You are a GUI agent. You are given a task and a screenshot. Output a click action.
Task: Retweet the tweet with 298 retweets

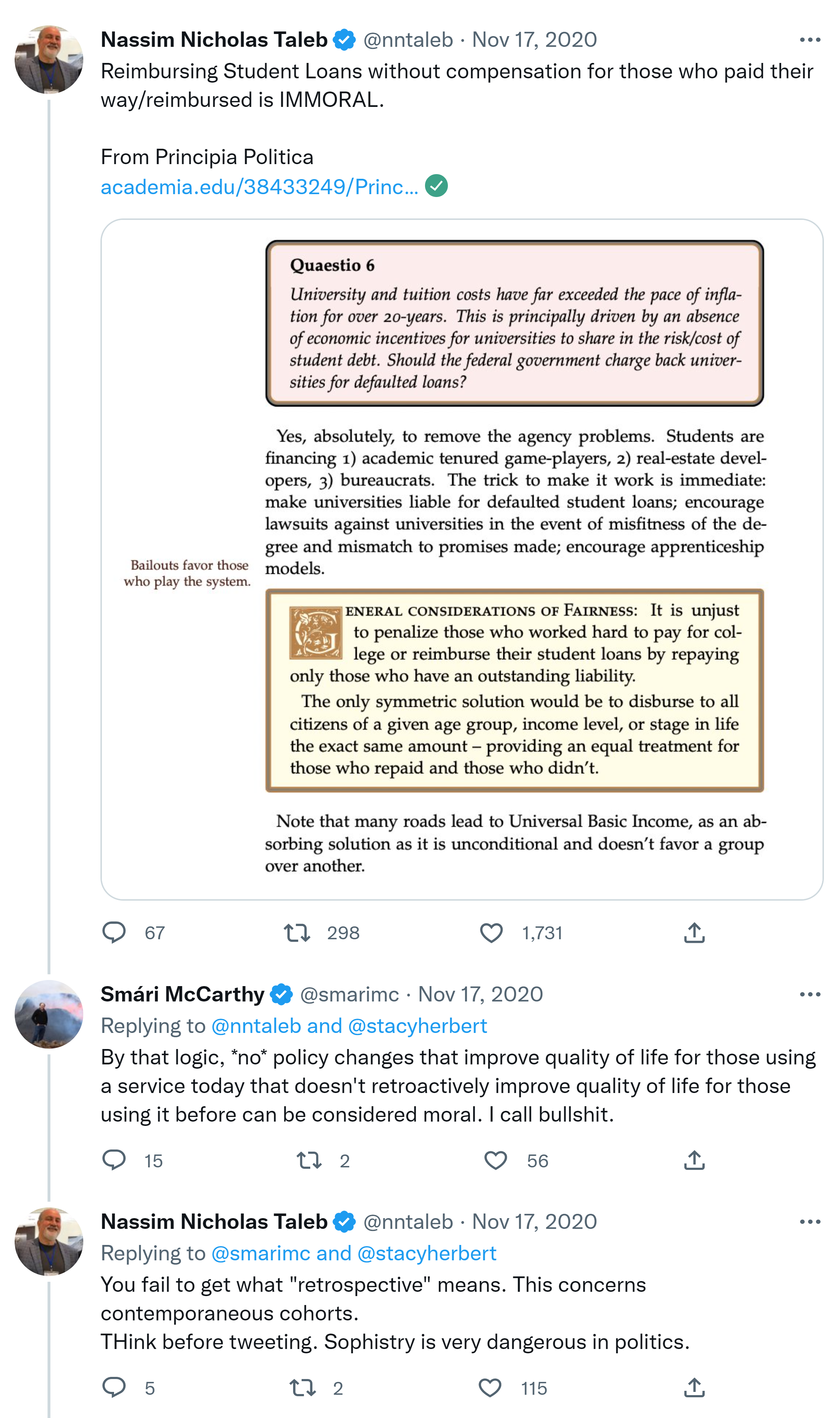tap(297, 932)
